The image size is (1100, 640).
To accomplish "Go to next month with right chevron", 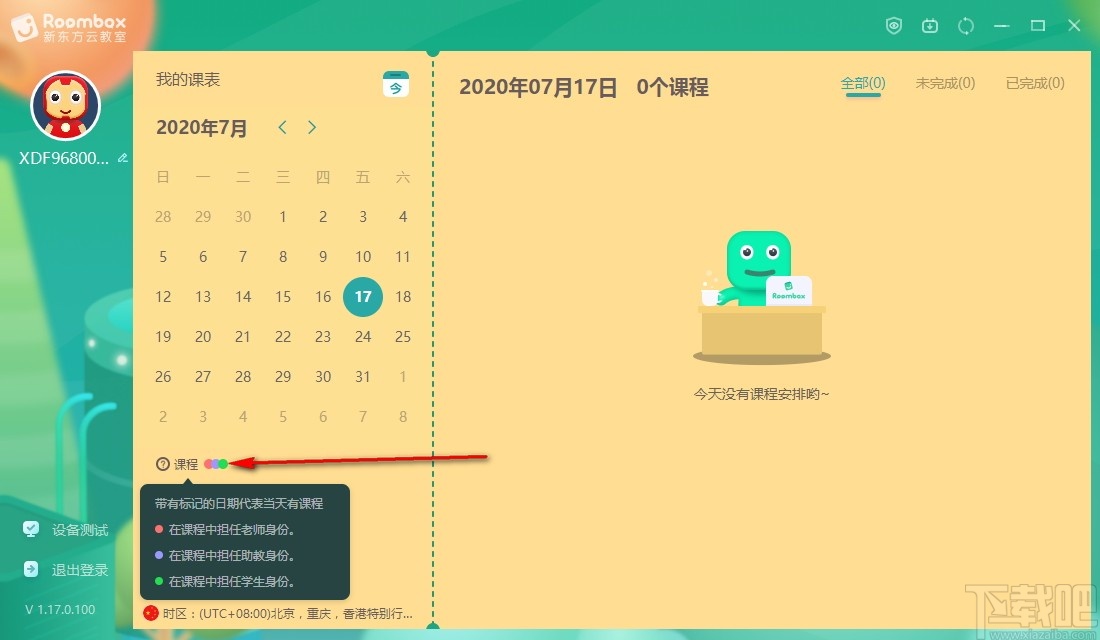I will click(311, 127).
